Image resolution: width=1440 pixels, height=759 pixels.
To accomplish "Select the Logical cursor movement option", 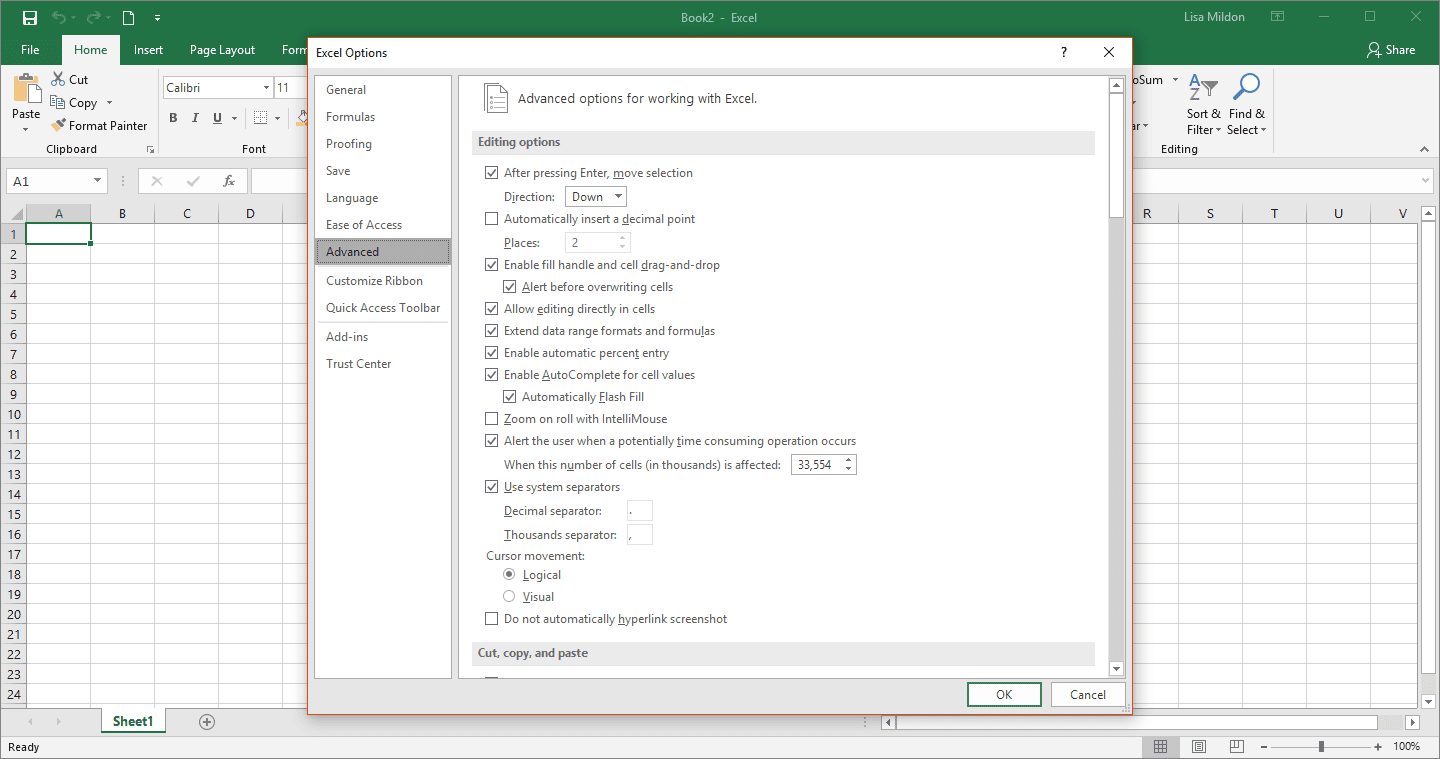I will click(x=509, y=575).
